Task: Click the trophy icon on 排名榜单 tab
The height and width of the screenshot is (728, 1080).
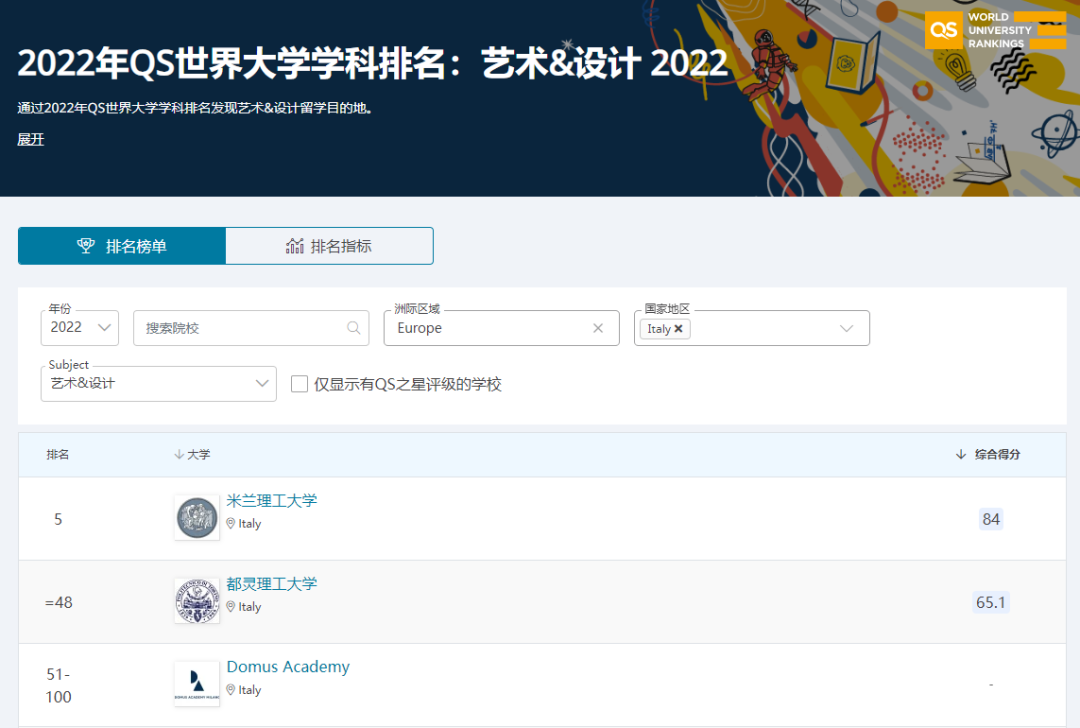Action: coord(86,245)
